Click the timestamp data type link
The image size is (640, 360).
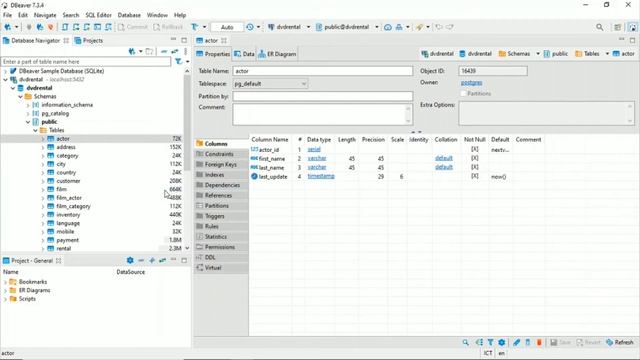point(321,176)
